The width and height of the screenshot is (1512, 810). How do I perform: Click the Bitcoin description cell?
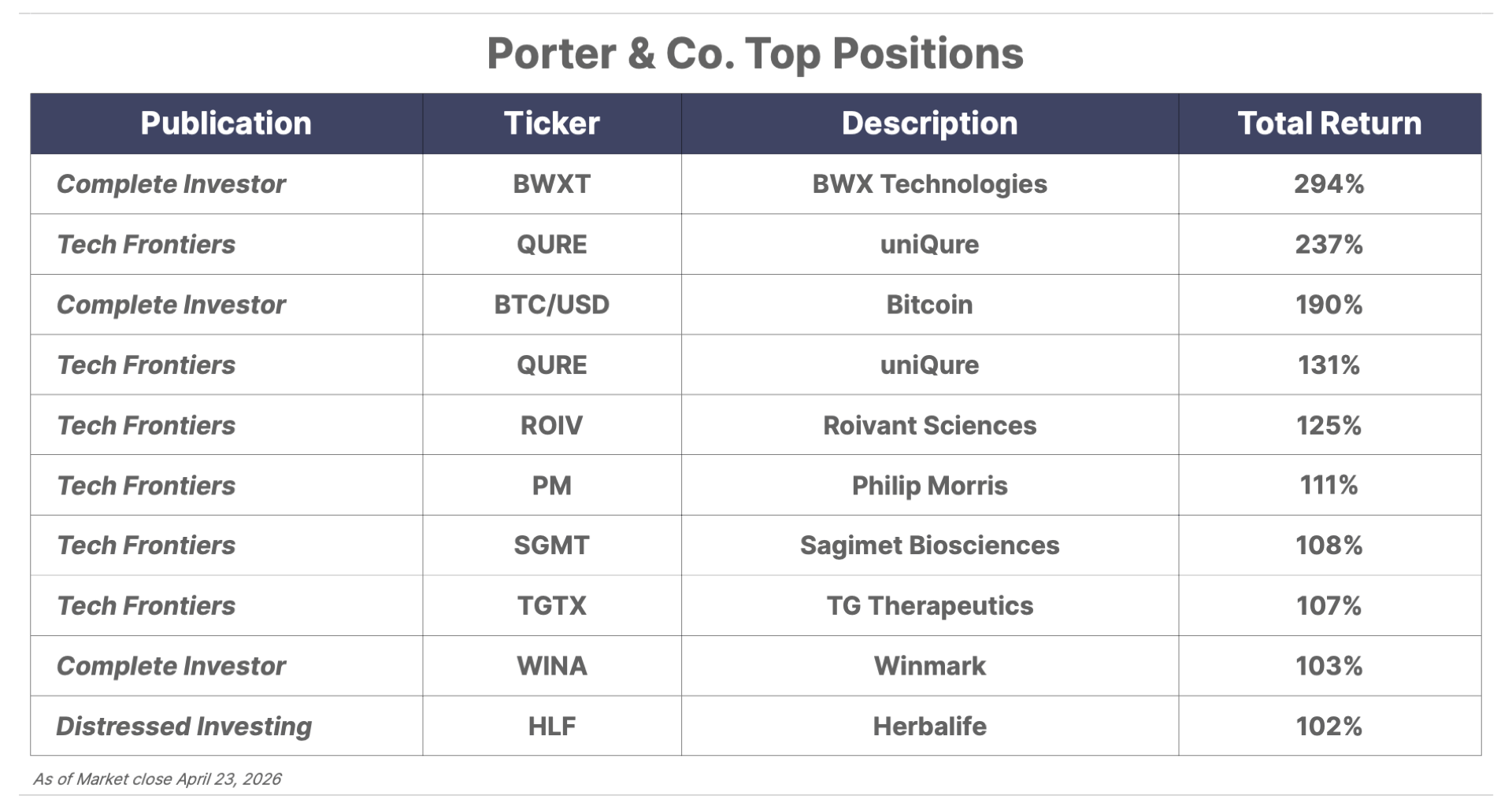click(929, 305)
